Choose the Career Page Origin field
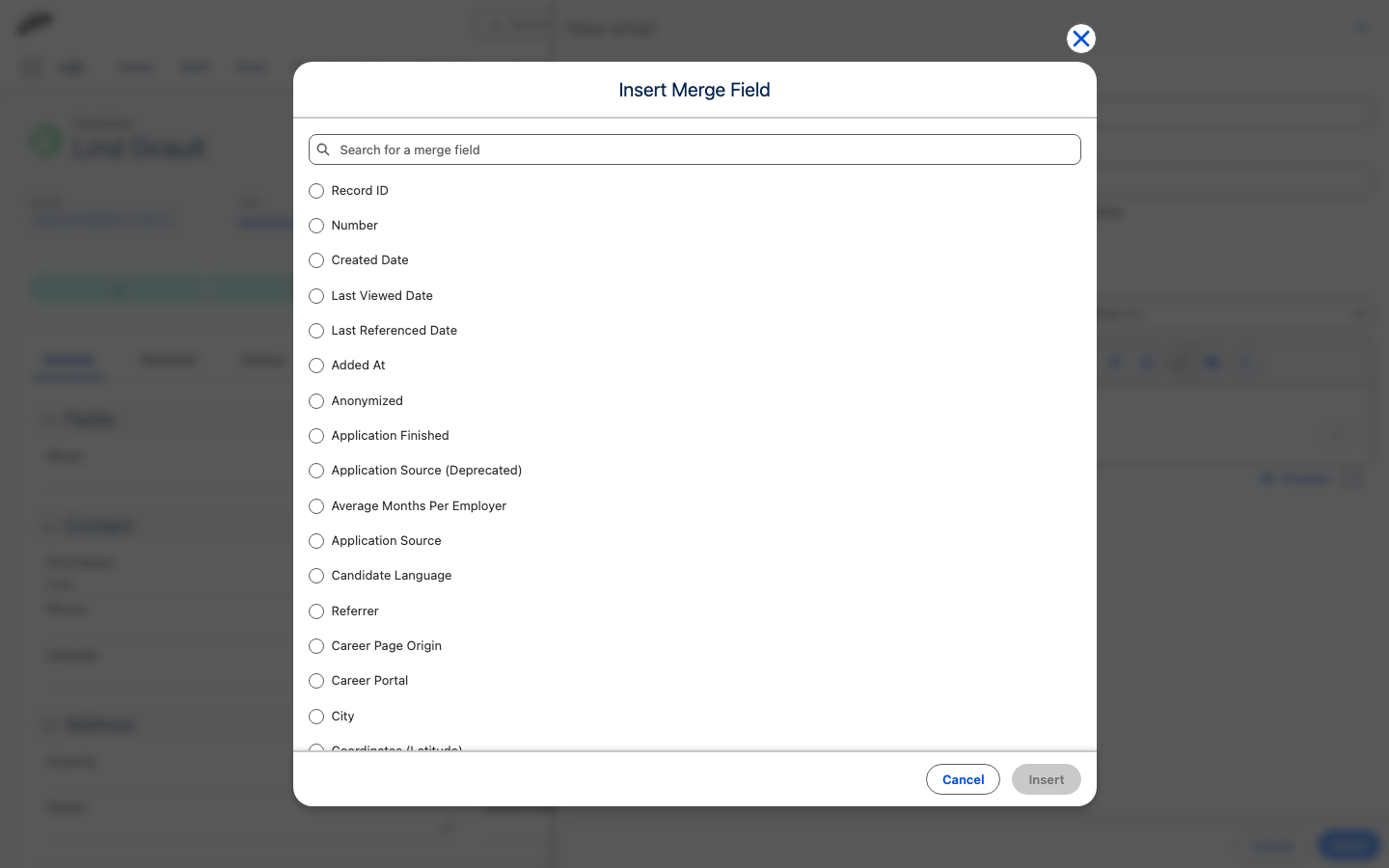This screenshot has width=1389, height=868. click(316, 646)
